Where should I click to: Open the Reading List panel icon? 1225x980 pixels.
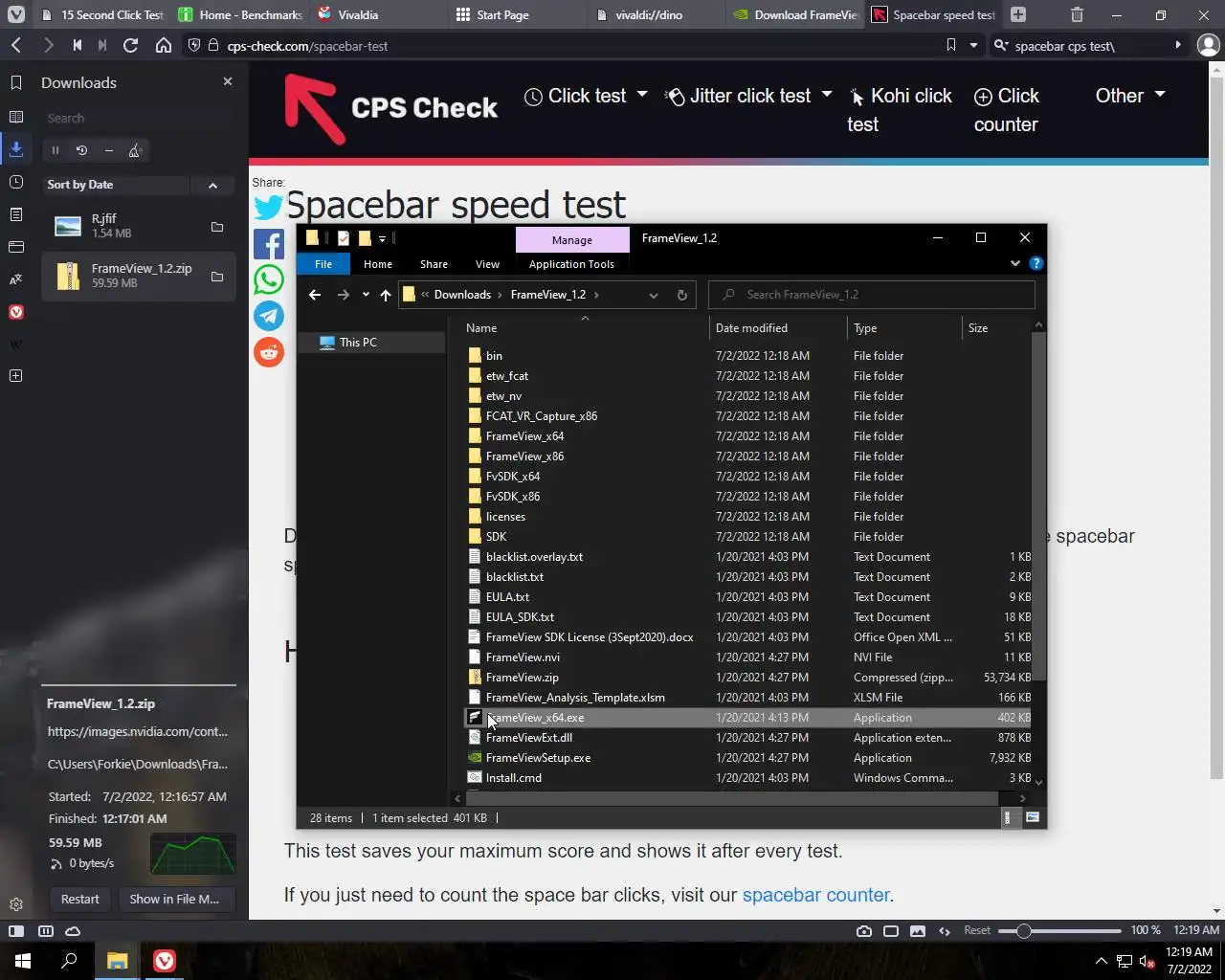tap(16, 117)
